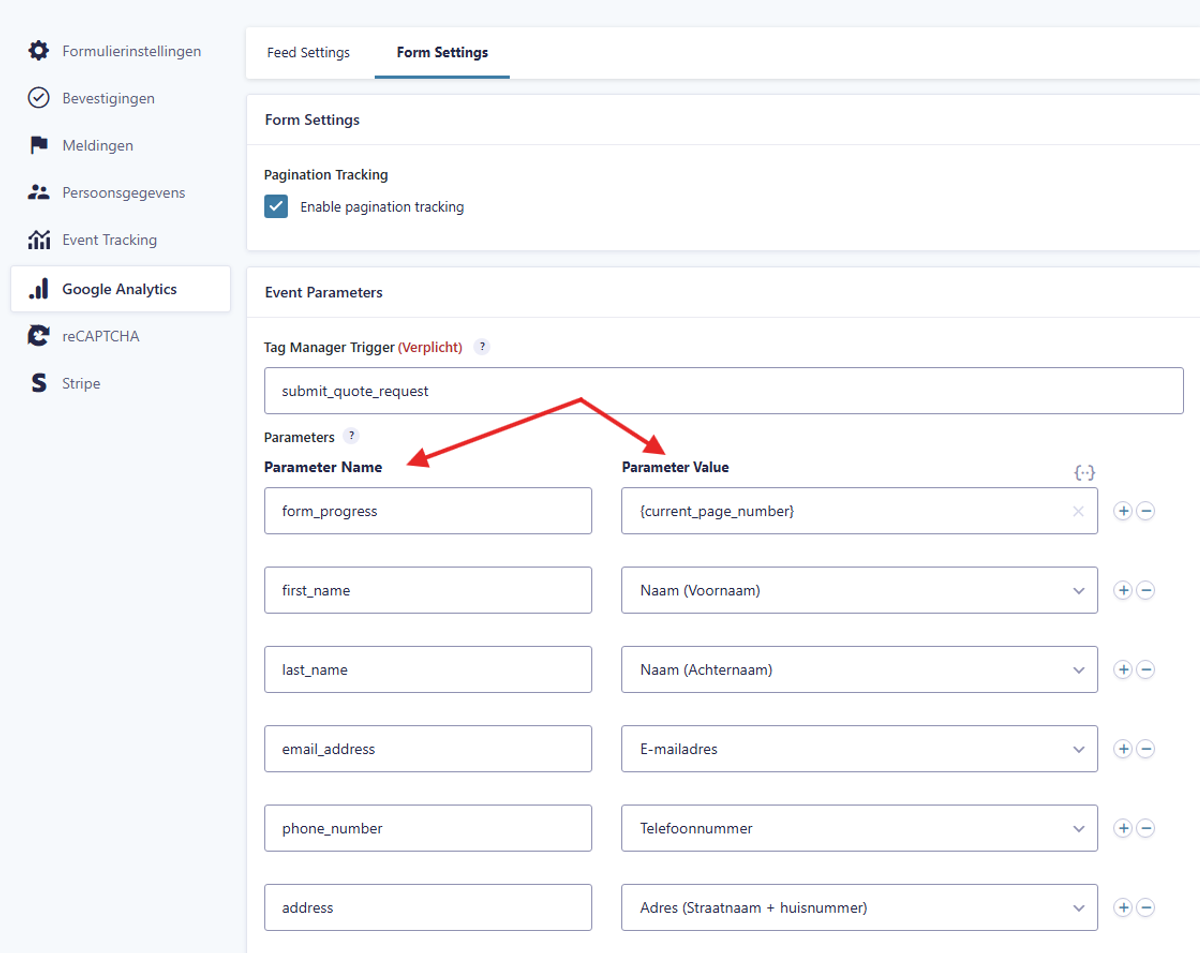Click the Stripe S logo icon

click(x=38, y=383)
